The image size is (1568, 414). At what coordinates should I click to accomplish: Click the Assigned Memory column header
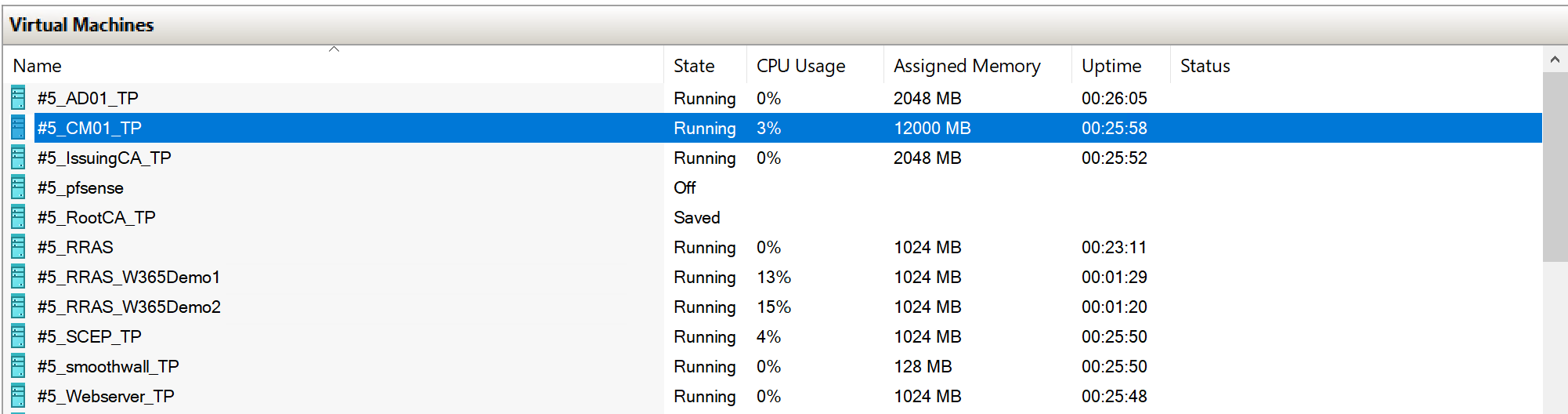966,66
